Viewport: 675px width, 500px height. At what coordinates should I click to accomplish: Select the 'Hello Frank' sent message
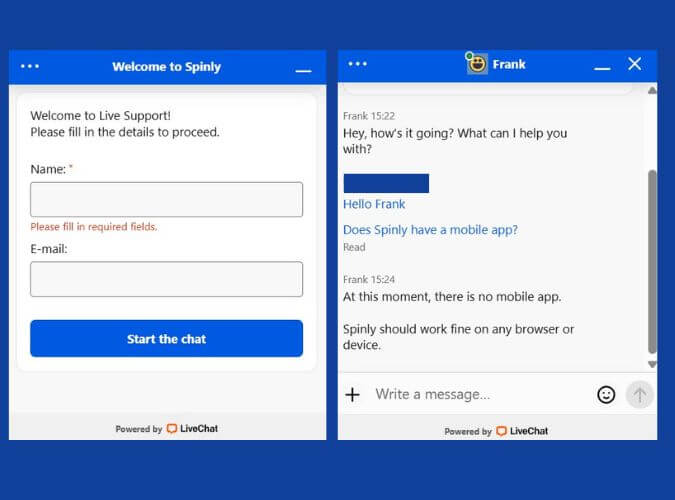point(374,204)
